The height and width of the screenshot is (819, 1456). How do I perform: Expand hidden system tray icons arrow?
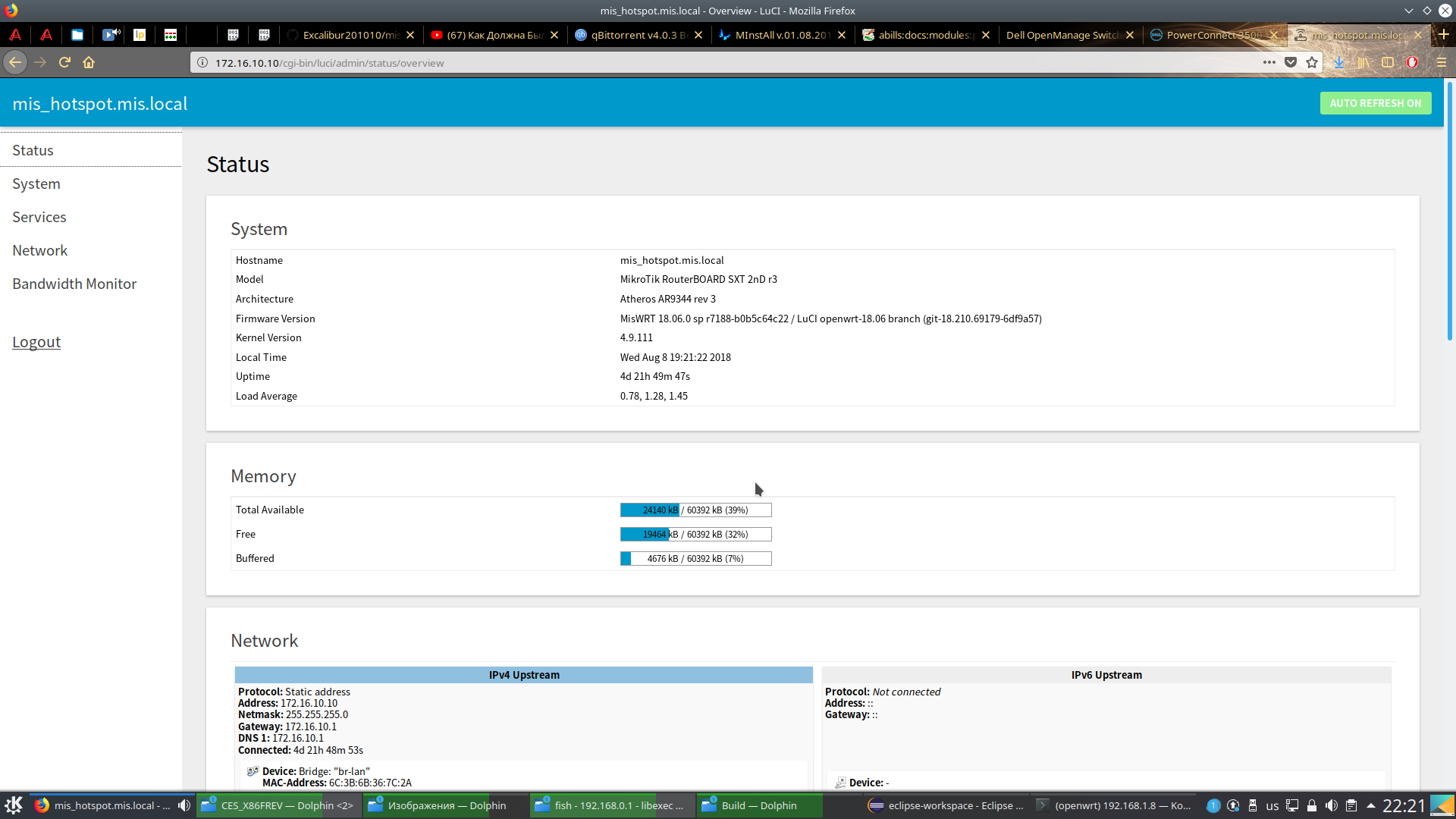click(1371, 805)
